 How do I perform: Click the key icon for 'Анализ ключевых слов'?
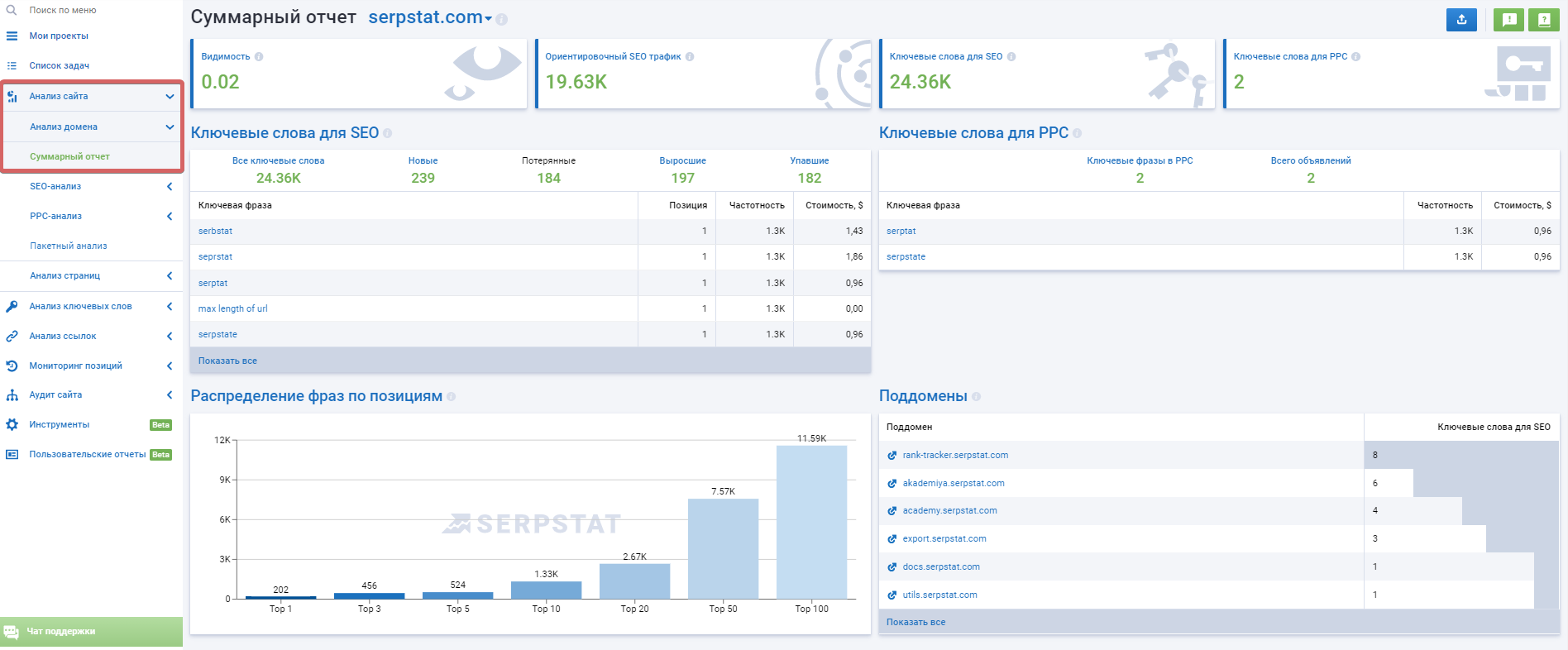pos(12,306)
